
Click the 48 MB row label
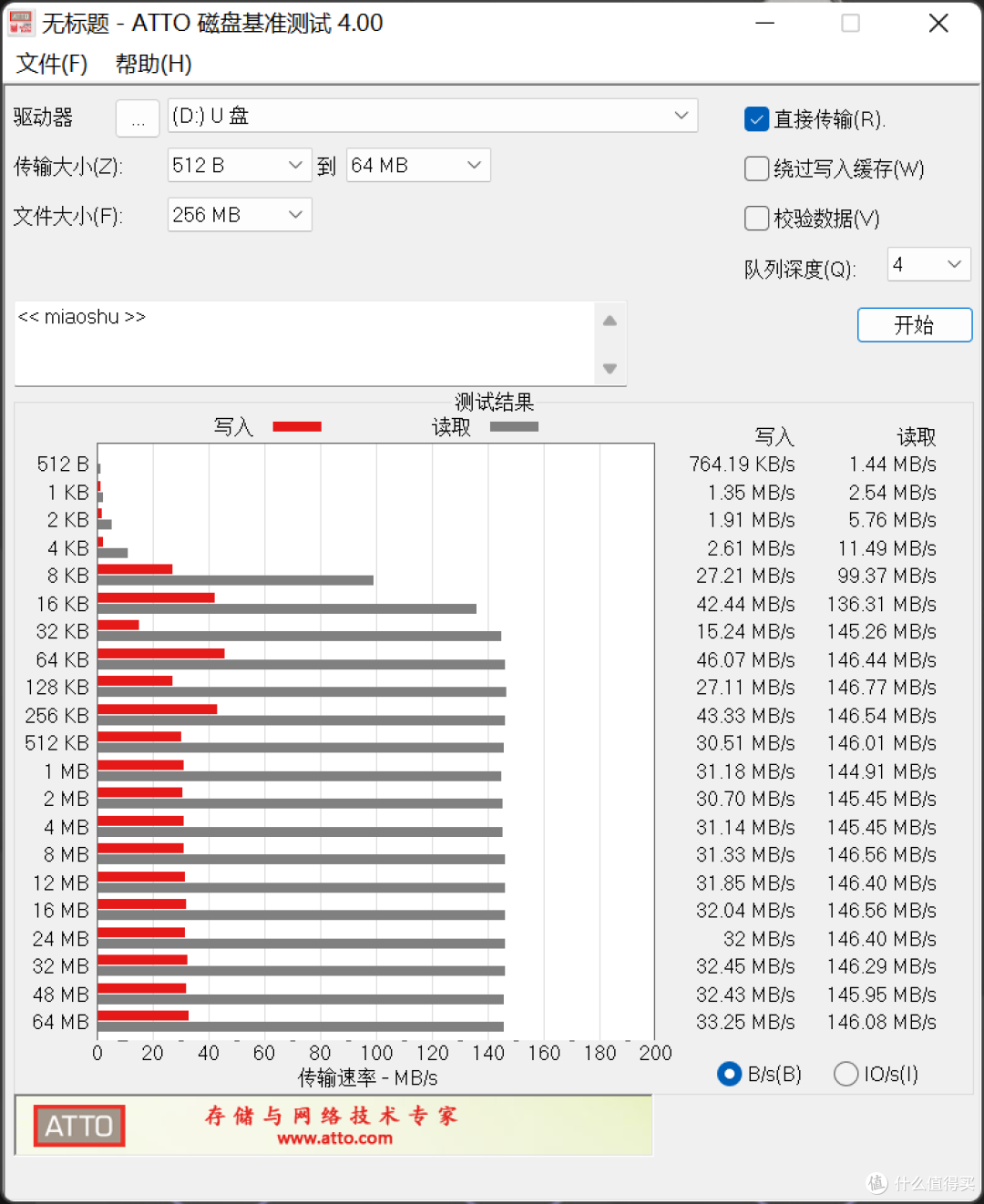60,995
